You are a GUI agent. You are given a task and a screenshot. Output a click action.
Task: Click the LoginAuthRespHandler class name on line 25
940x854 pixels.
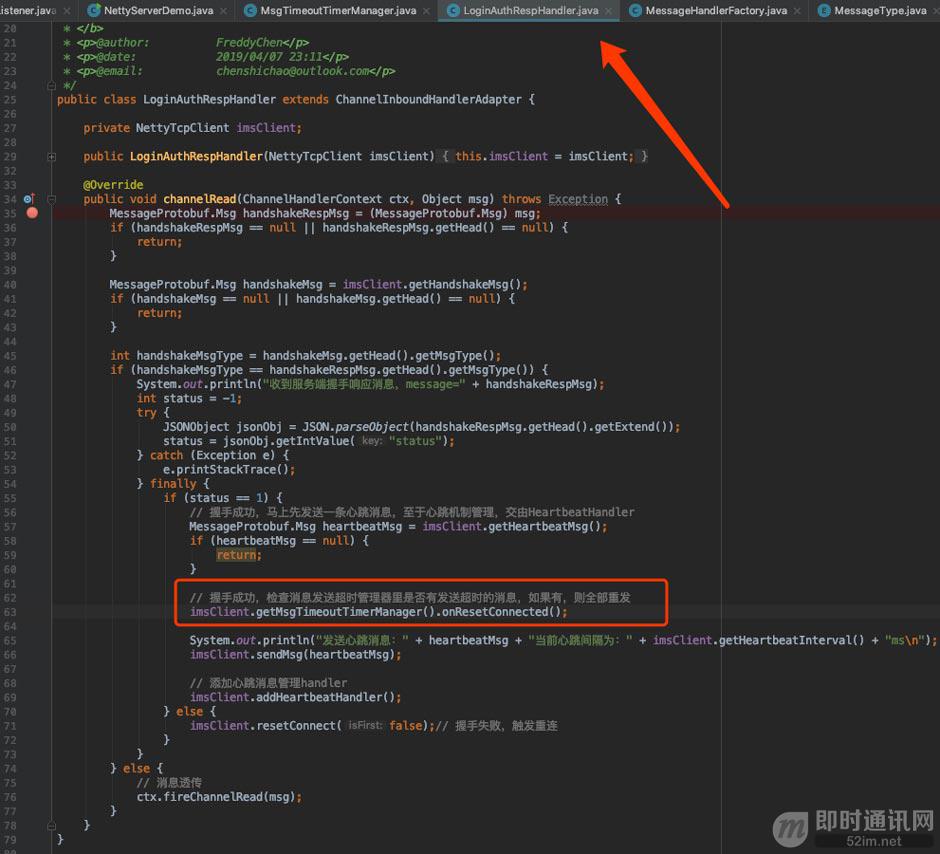pyautogui.click(x=209, y=99)
